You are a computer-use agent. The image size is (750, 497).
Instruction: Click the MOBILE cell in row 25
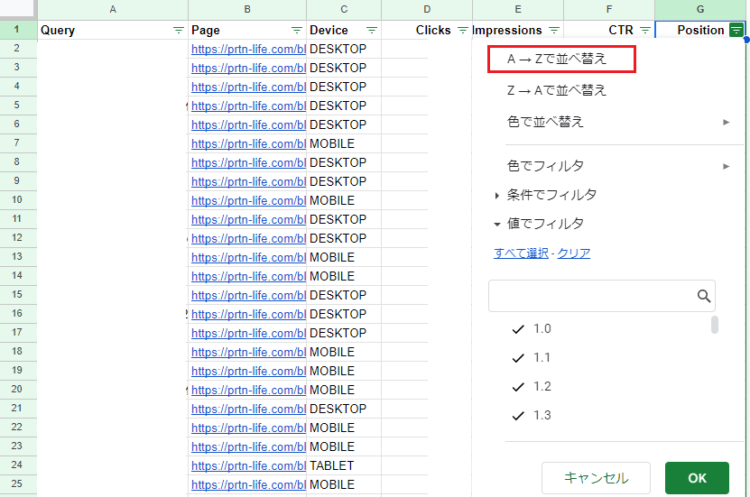344,485
